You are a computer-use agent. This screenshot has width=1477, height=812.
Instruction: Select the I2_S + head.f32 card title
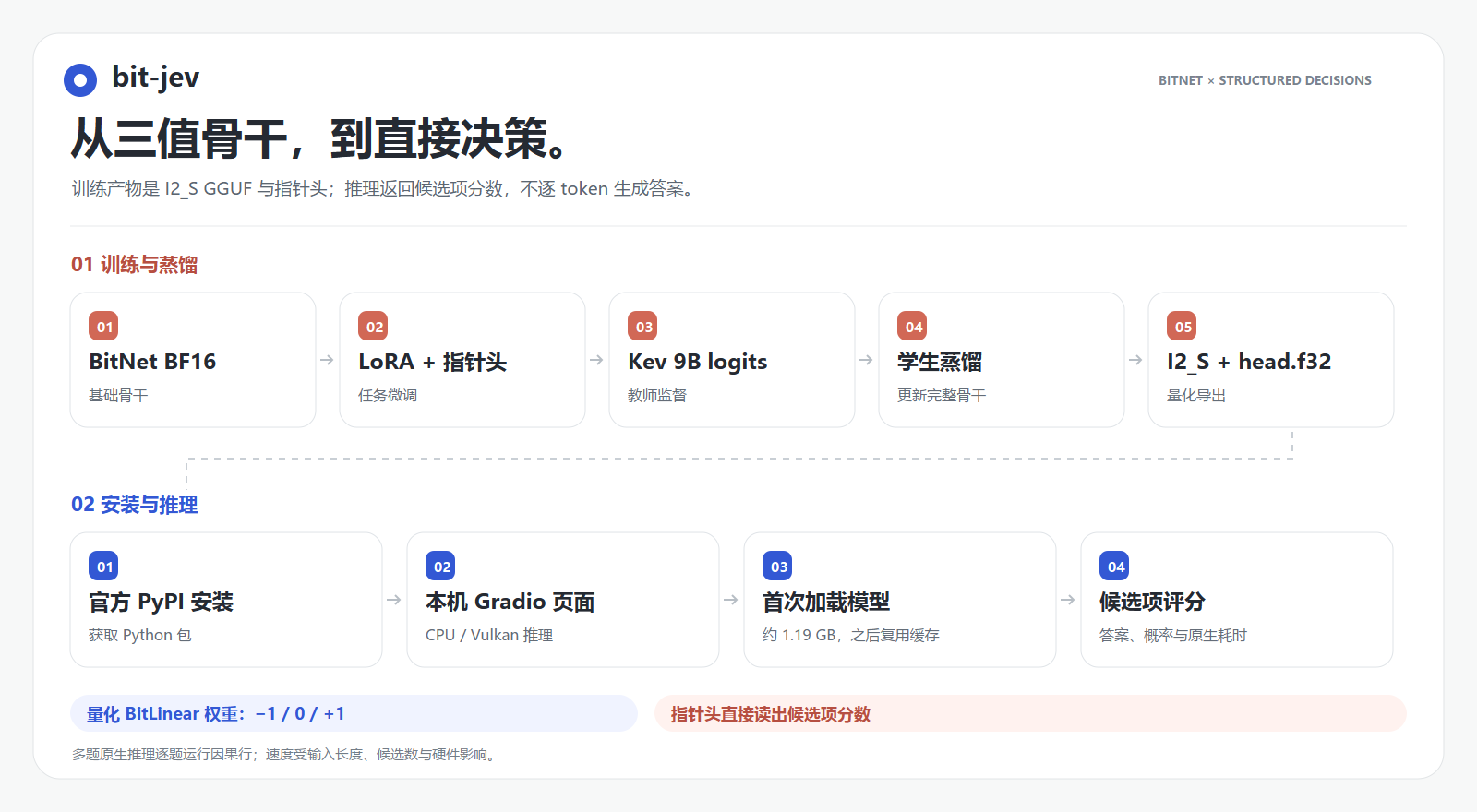[x=1249, y=362]
